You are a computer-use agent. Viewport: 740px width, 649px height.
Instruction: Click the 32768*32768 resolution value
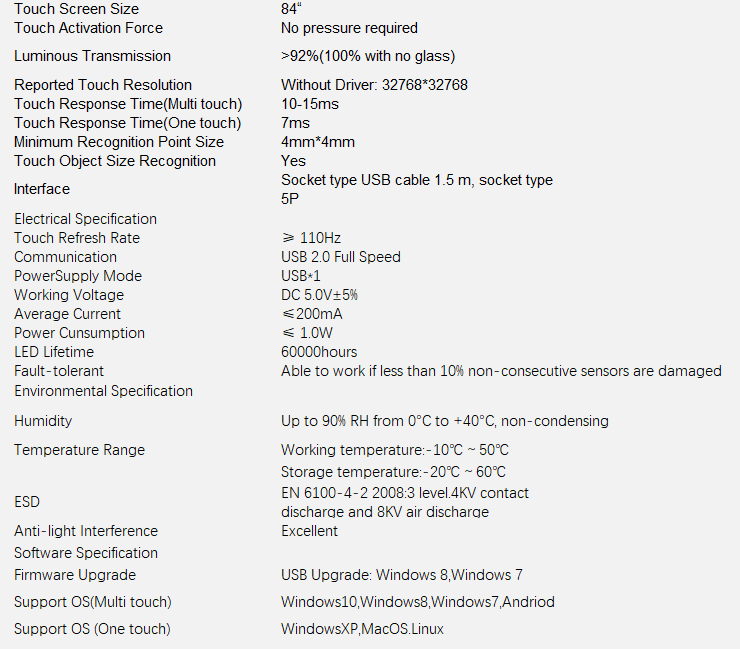[x=425, y=84]
